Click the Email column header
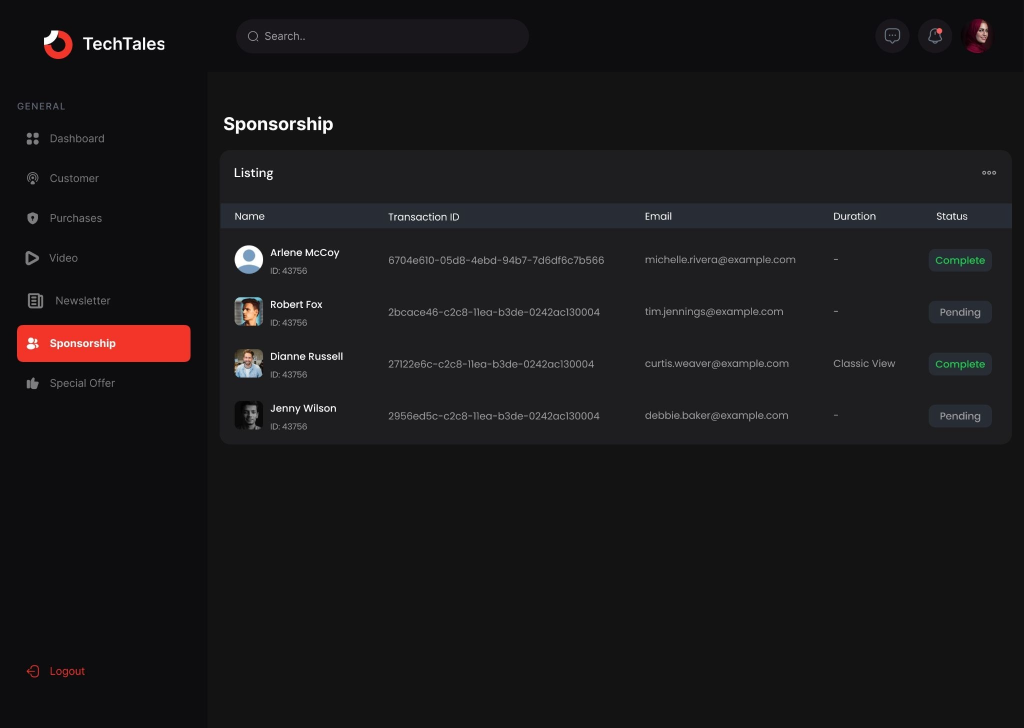Screen dimensions: 1024x728 pyautogui.click(x=658, y=216)
